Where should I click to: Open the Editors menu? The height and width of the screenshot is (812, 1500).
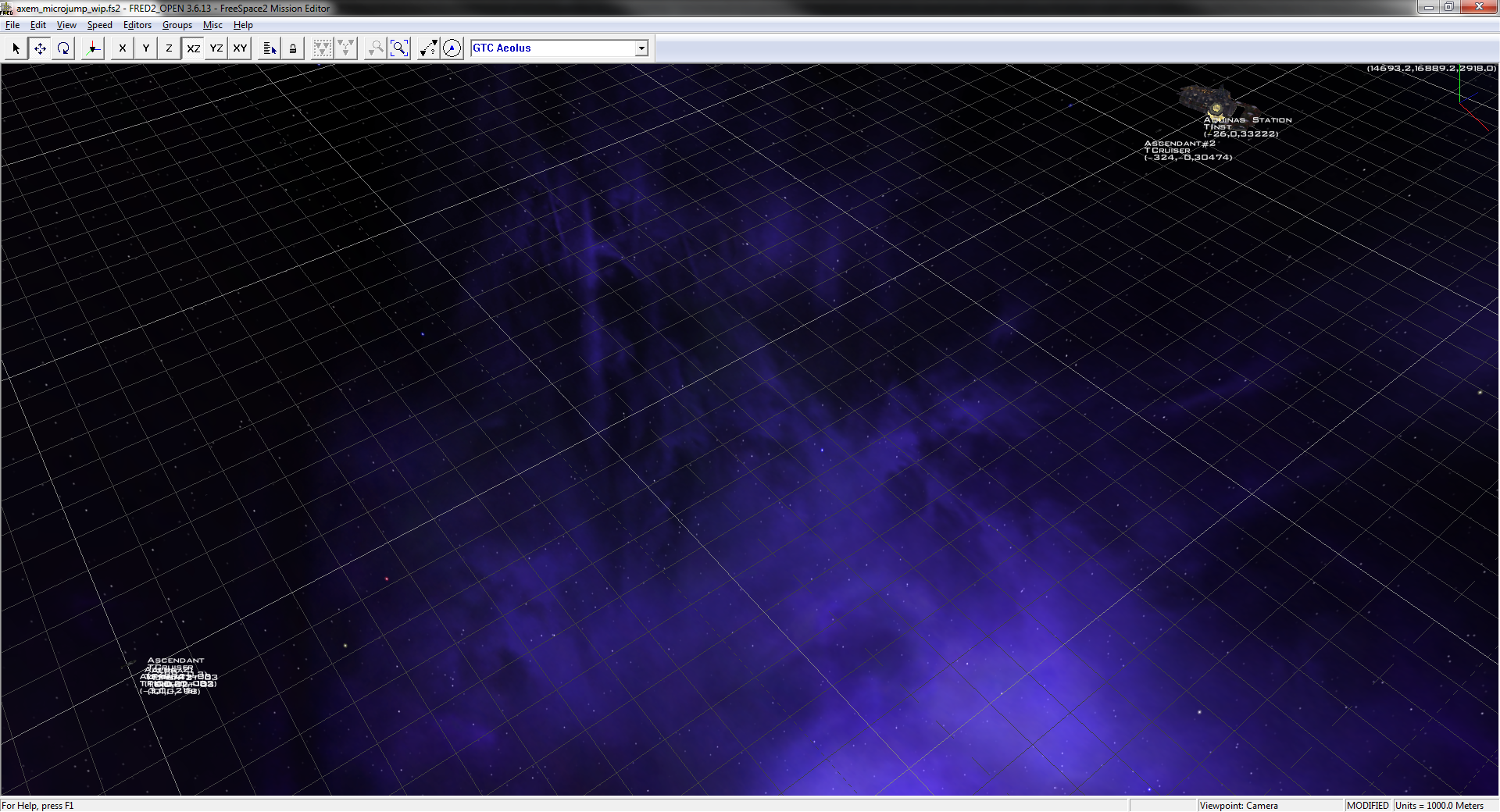pyautogui.click(x=137, y=25)
